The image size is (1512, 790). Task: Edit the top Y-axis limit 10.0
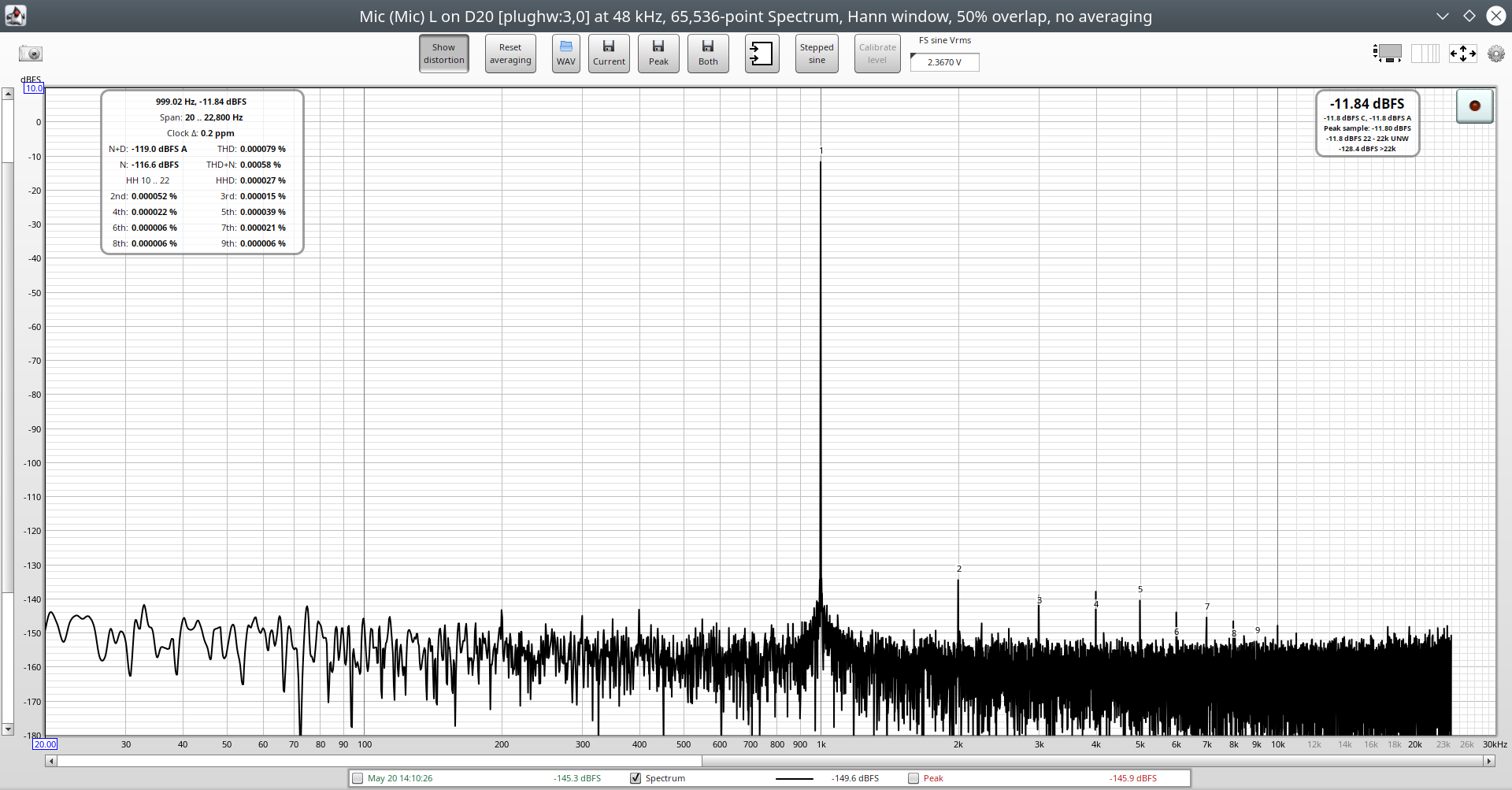(34, 88)
